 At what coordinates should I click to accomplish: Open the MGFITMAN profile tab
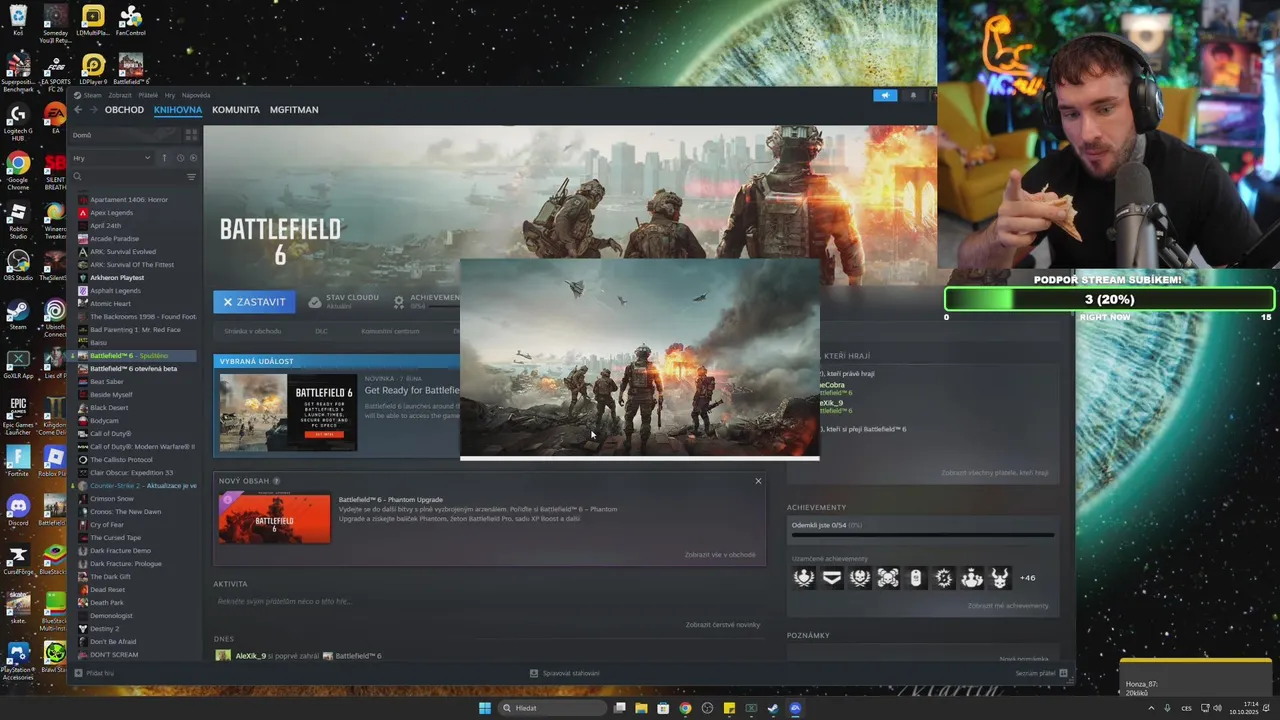pyautogui.click(x=294, y=110)
